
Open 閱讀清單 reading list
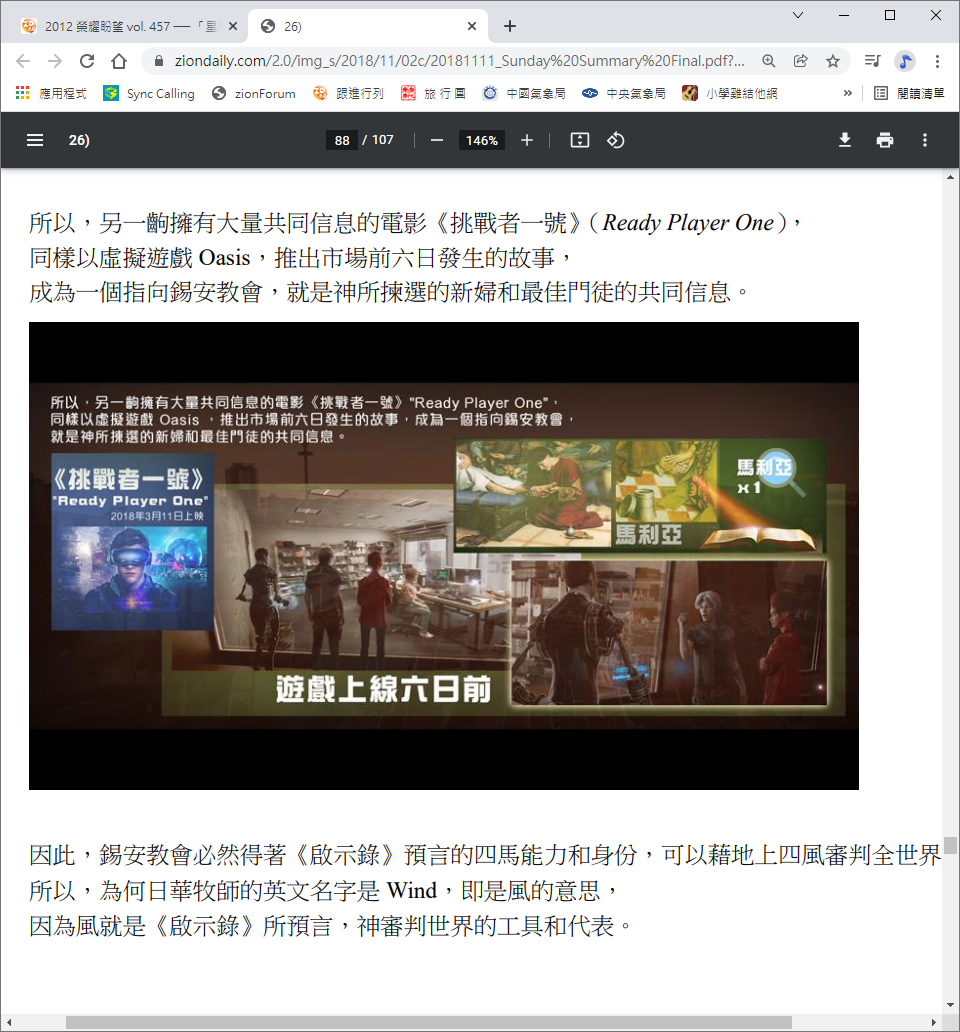pyautogui.click(x=909, y=93)
